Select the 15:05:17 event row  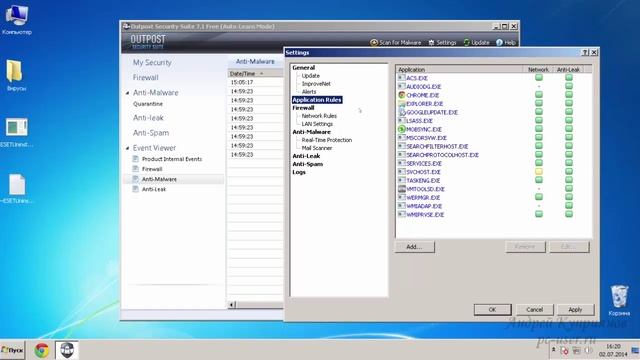coord(256,82)
